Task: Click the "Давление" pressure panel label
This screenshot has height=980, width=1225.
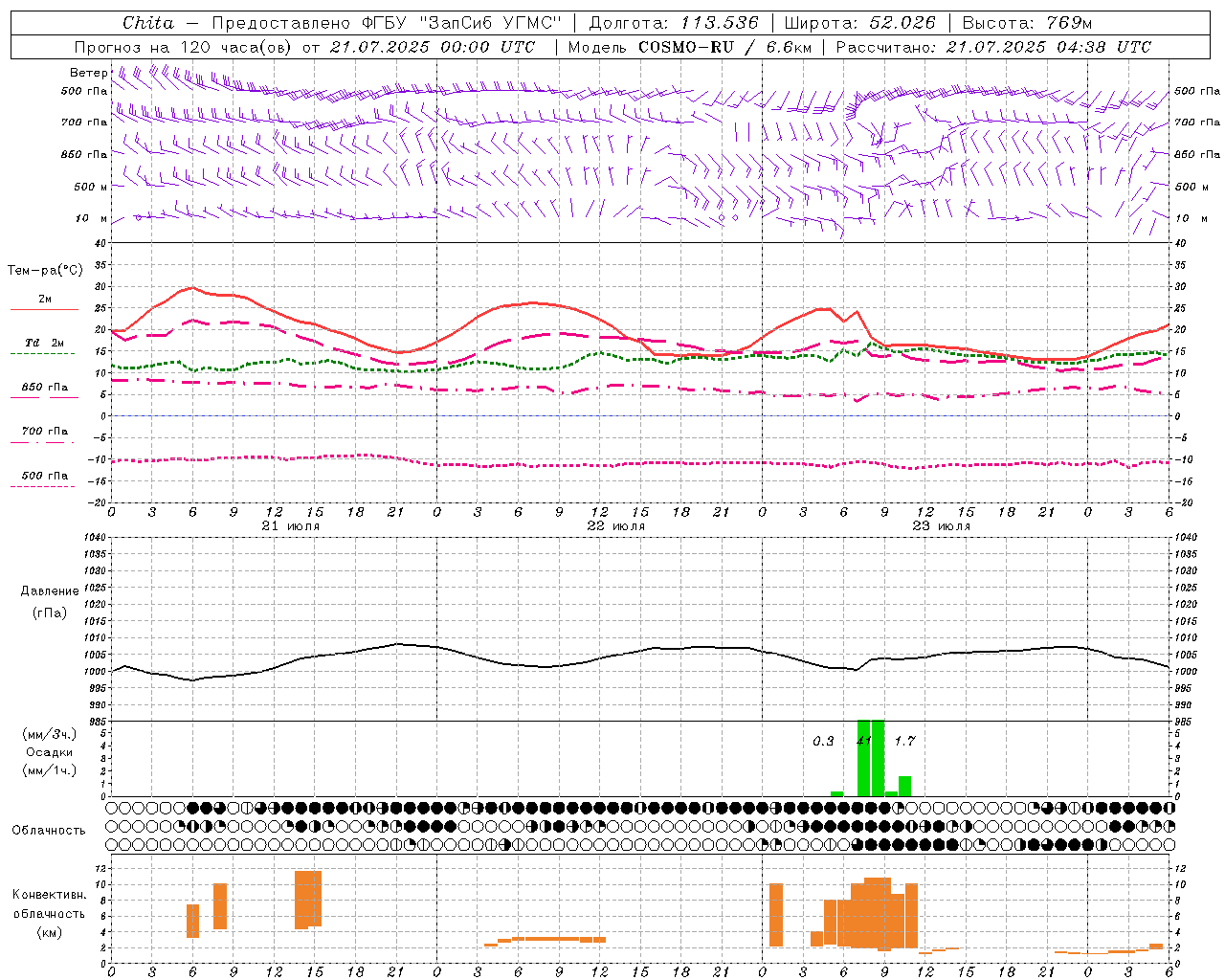Action: coord(50,591)
